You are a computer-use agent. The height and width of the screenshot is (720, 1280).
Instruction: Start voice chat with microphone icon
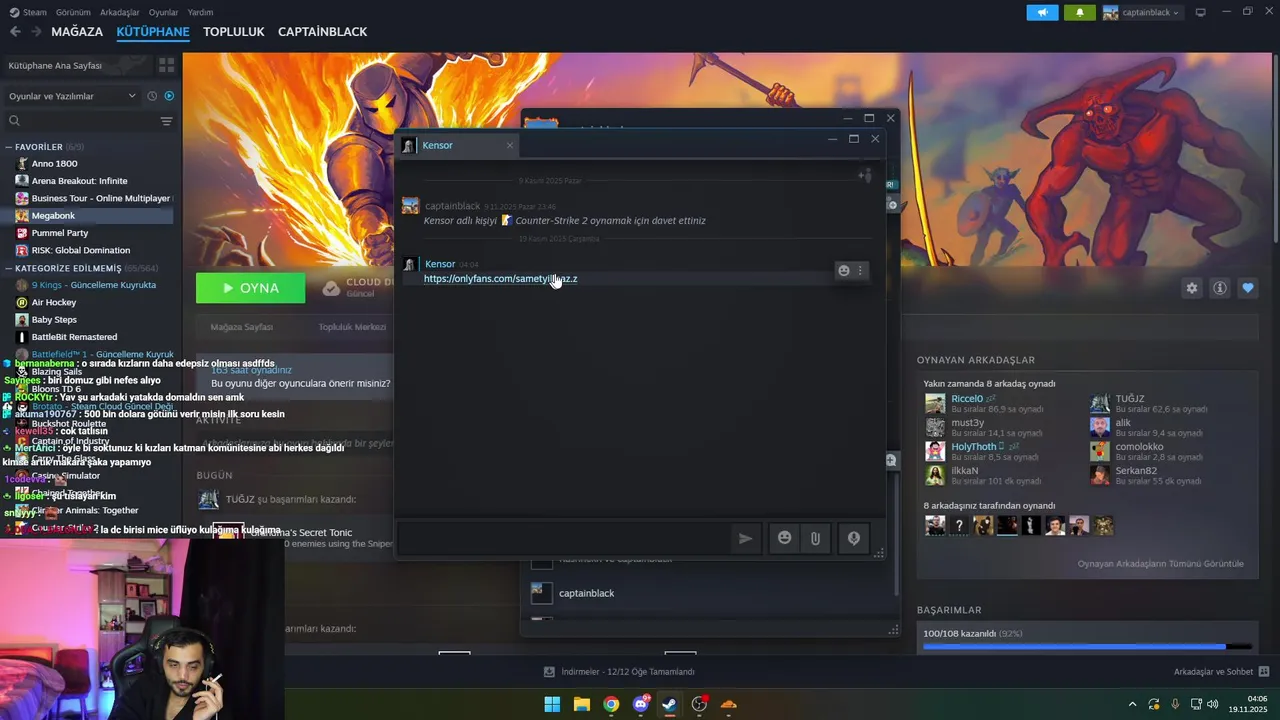[x=854, y=538]
